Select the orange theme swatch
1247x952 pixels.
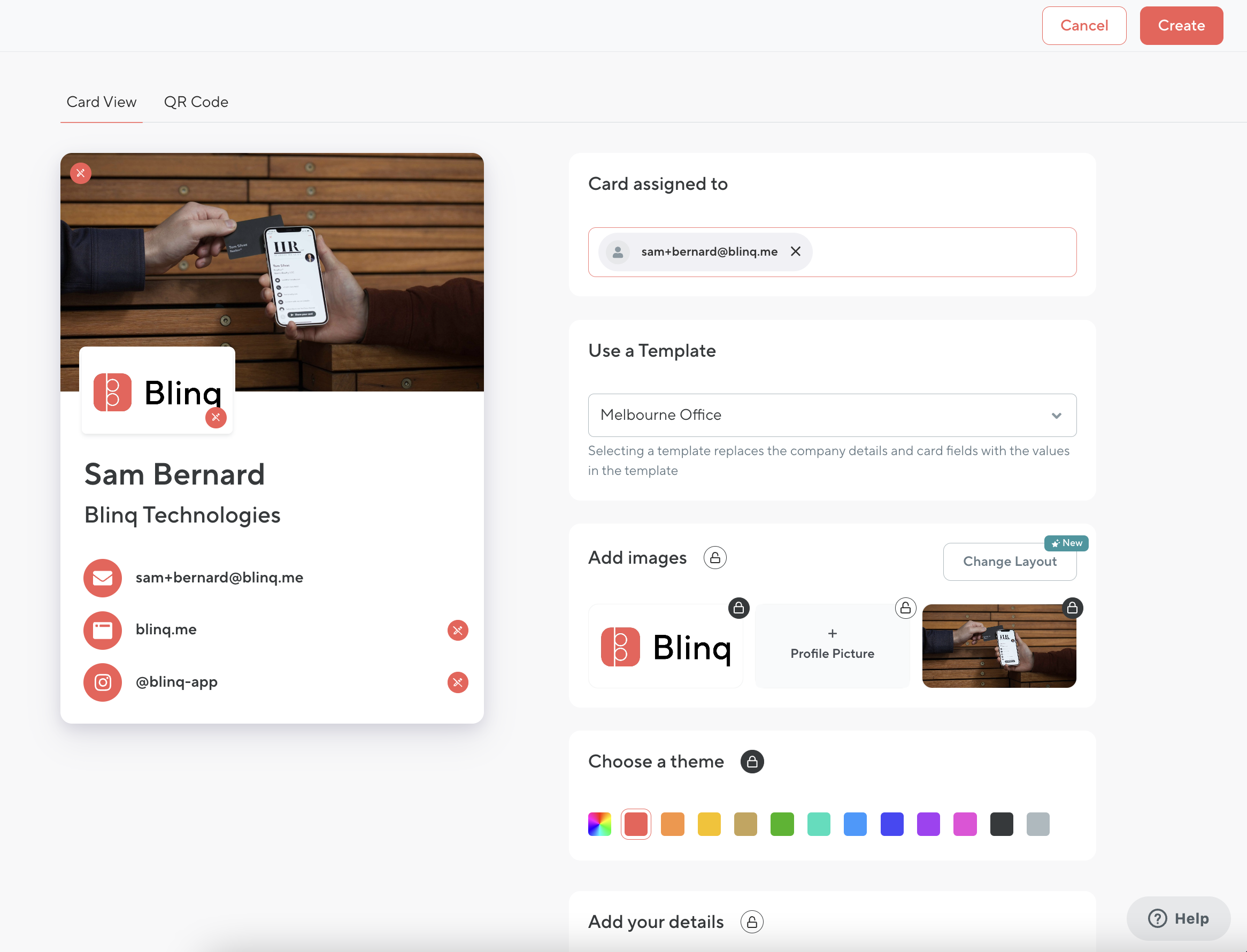point(673,824)
